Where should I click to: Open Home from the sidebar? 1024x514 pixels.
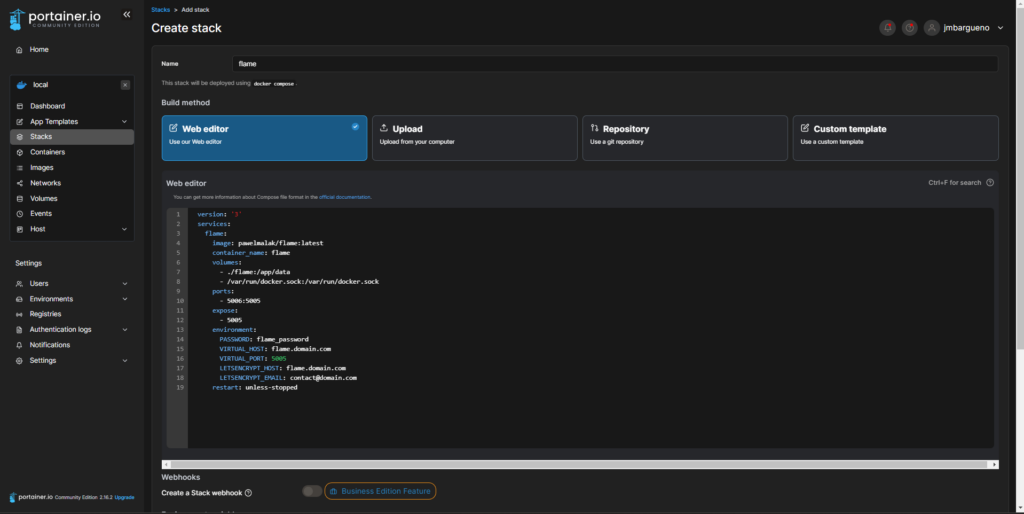click(x=39, y=50)
